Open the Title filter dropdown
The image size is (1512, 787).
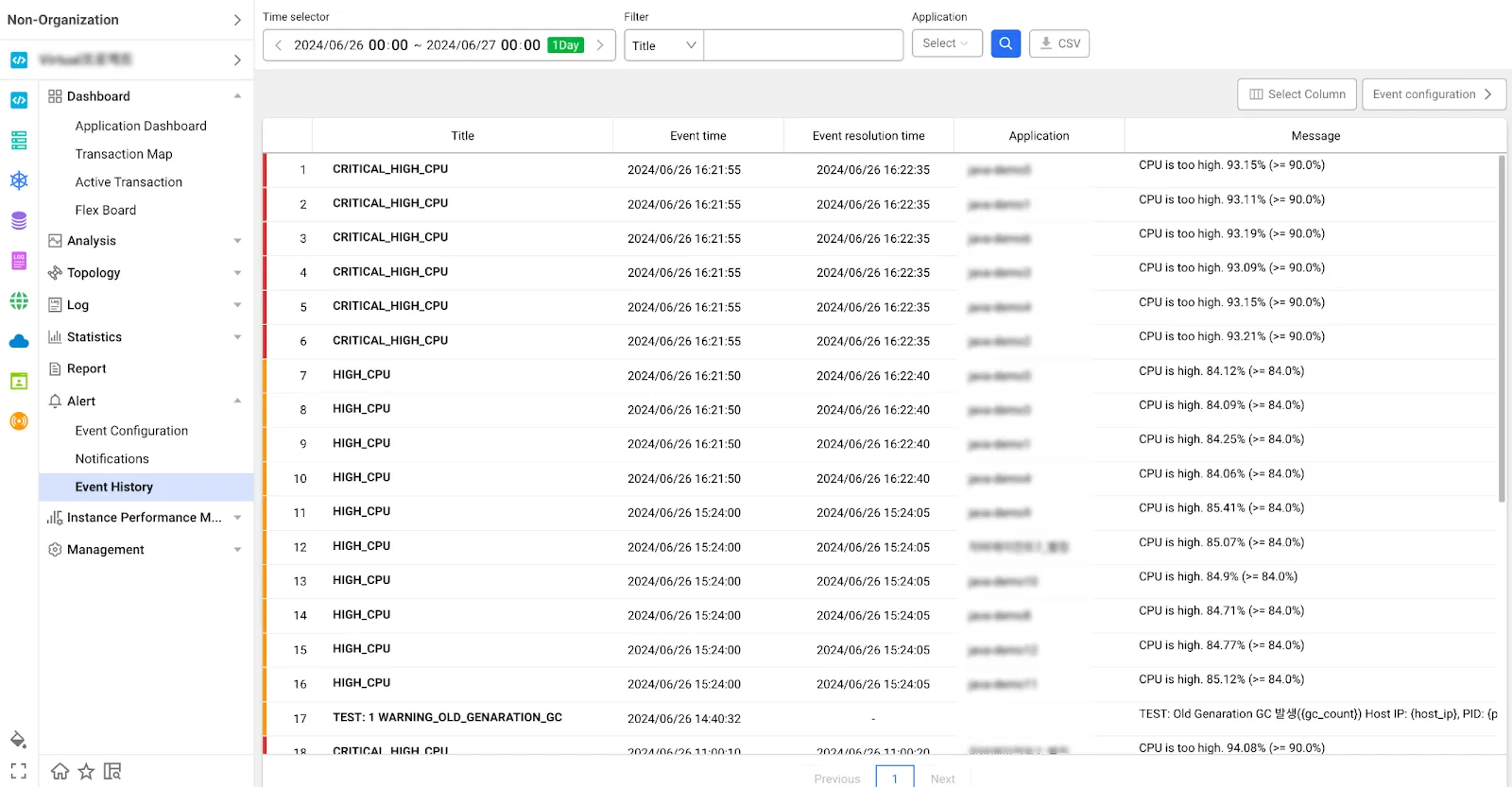click(x=663, y=45)
